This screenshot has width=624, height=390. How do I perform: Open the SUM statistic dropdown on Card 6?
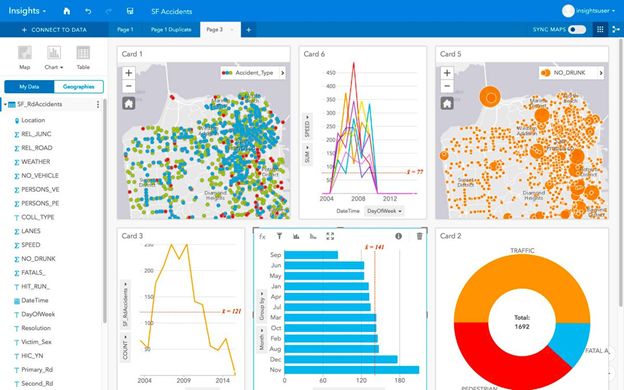coord(307,154)
